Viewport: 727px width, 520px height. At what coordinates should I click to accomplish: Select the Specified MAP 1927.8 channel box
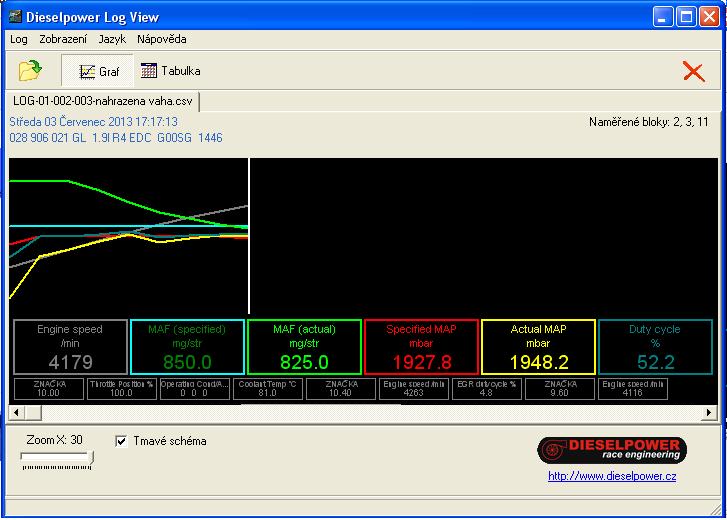[x=421, y=347]
